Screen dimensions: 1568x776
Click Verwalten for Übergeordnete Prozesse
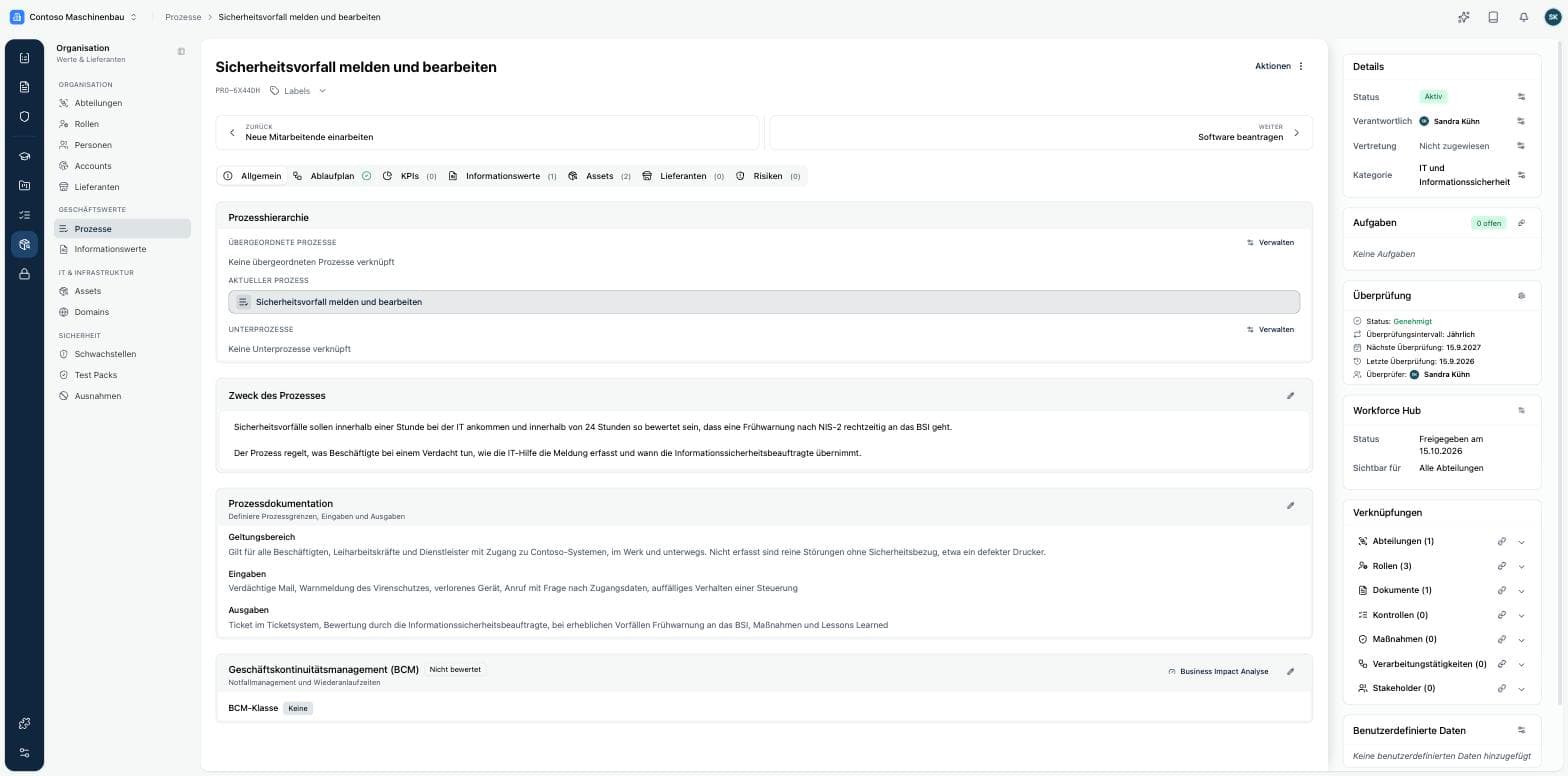[x=1270, y=243]
